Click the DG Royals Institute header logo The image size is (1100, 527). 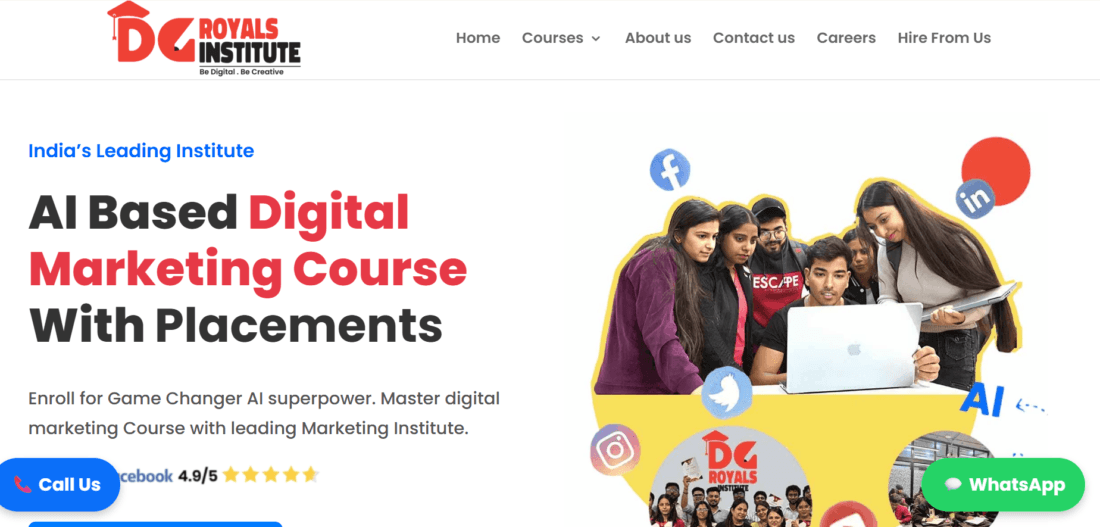(x=203, y=39)
